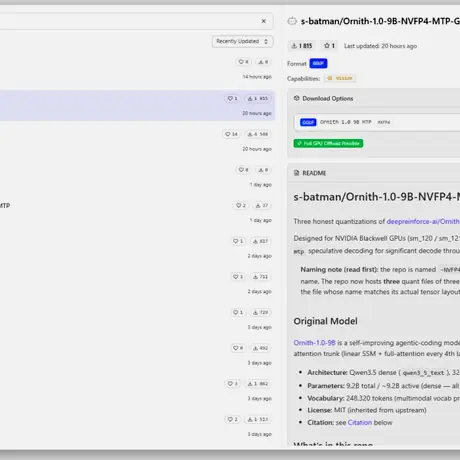
Task: Select the result row ending in MTP
Action: click(x=137, y=212)
